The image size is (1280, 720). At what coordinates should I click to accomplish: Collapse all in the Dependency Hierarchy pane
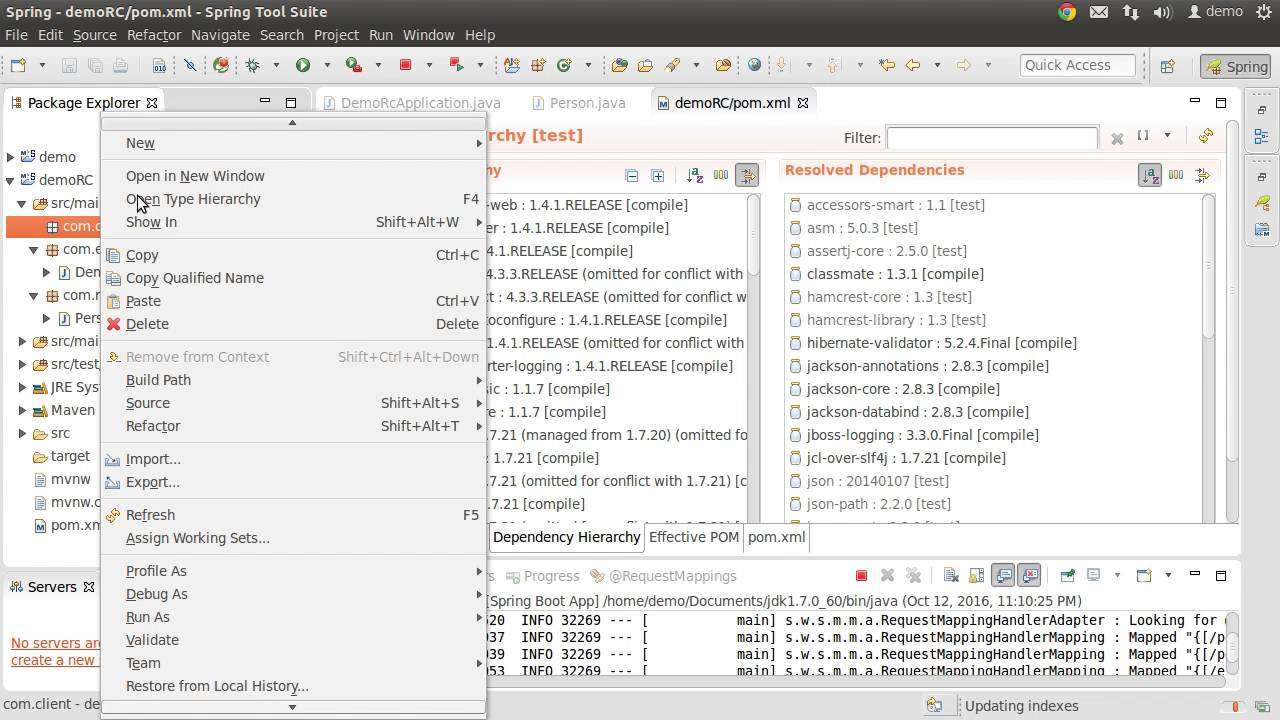click(x=631, y=175)
